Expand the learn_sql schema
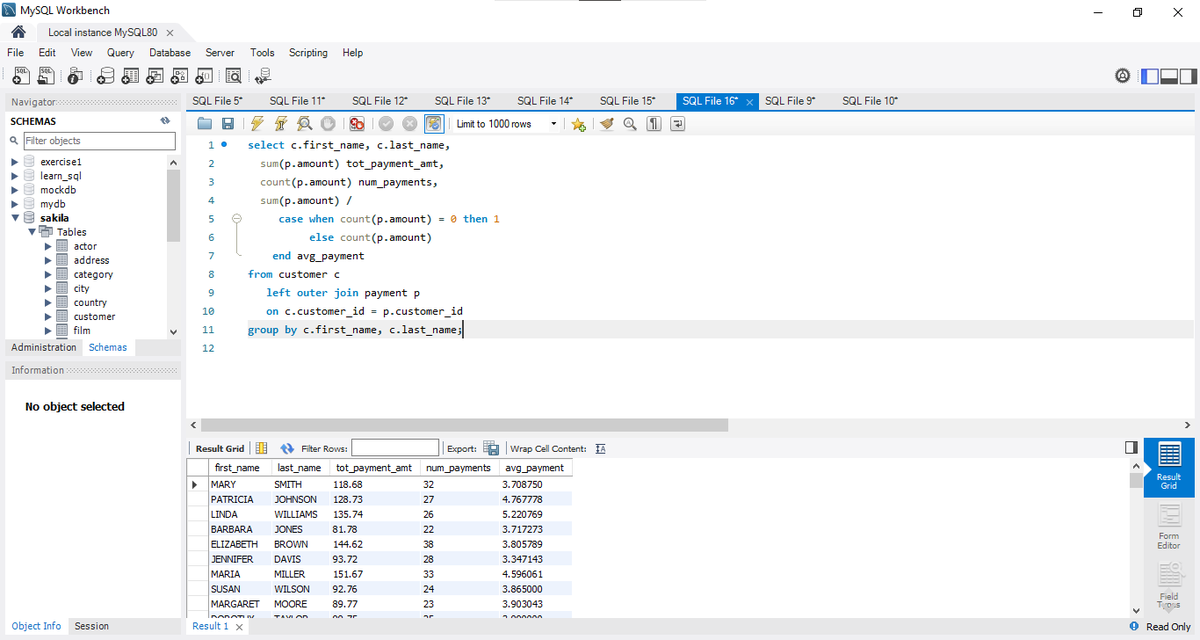This screenshot has height=640, width=1200. [x=14, y=176]
